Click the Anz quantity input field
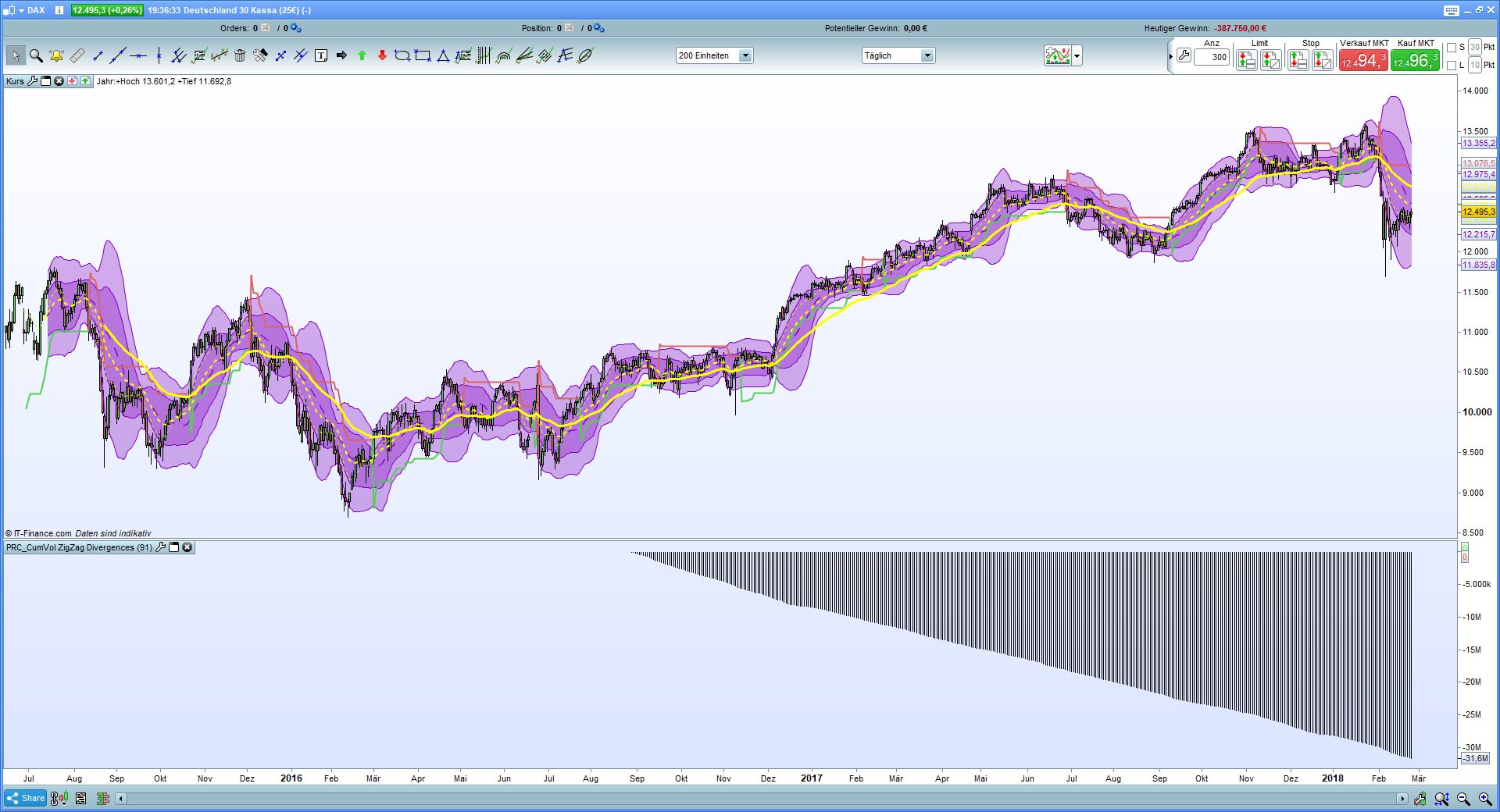Viewport: 1500px width, 812px height. [x=1212, y=57]
